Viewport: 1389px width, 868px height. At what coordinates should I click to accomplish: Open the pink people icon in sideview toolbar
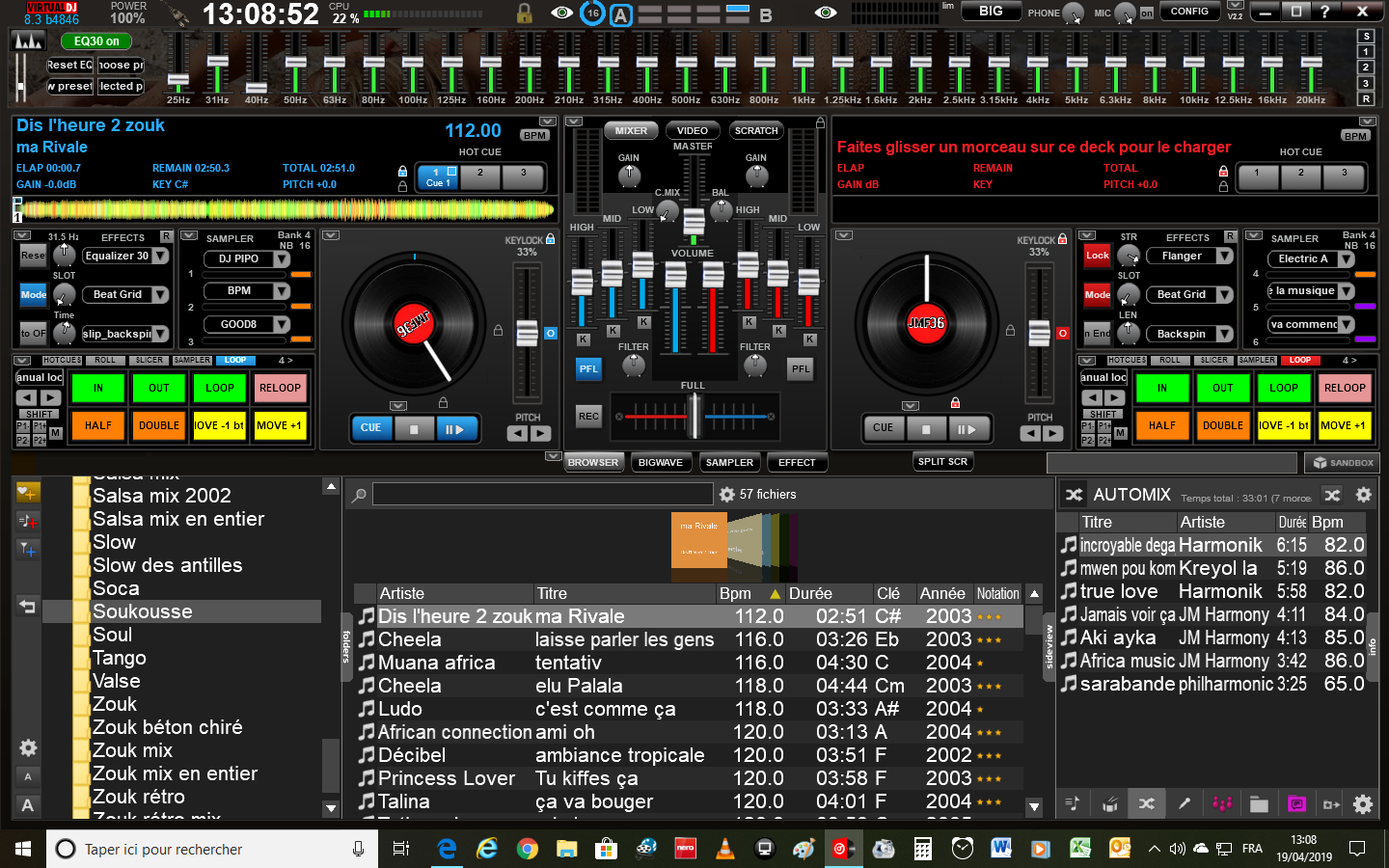coord(1222,803)
